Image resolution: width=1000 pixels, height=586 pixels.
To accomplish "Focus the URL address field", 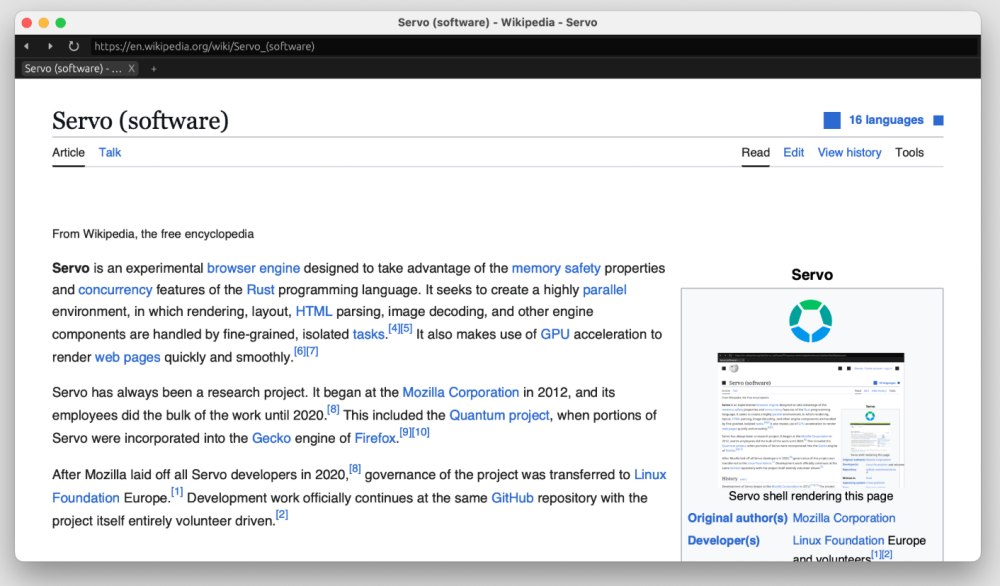I will click(530, 46).
